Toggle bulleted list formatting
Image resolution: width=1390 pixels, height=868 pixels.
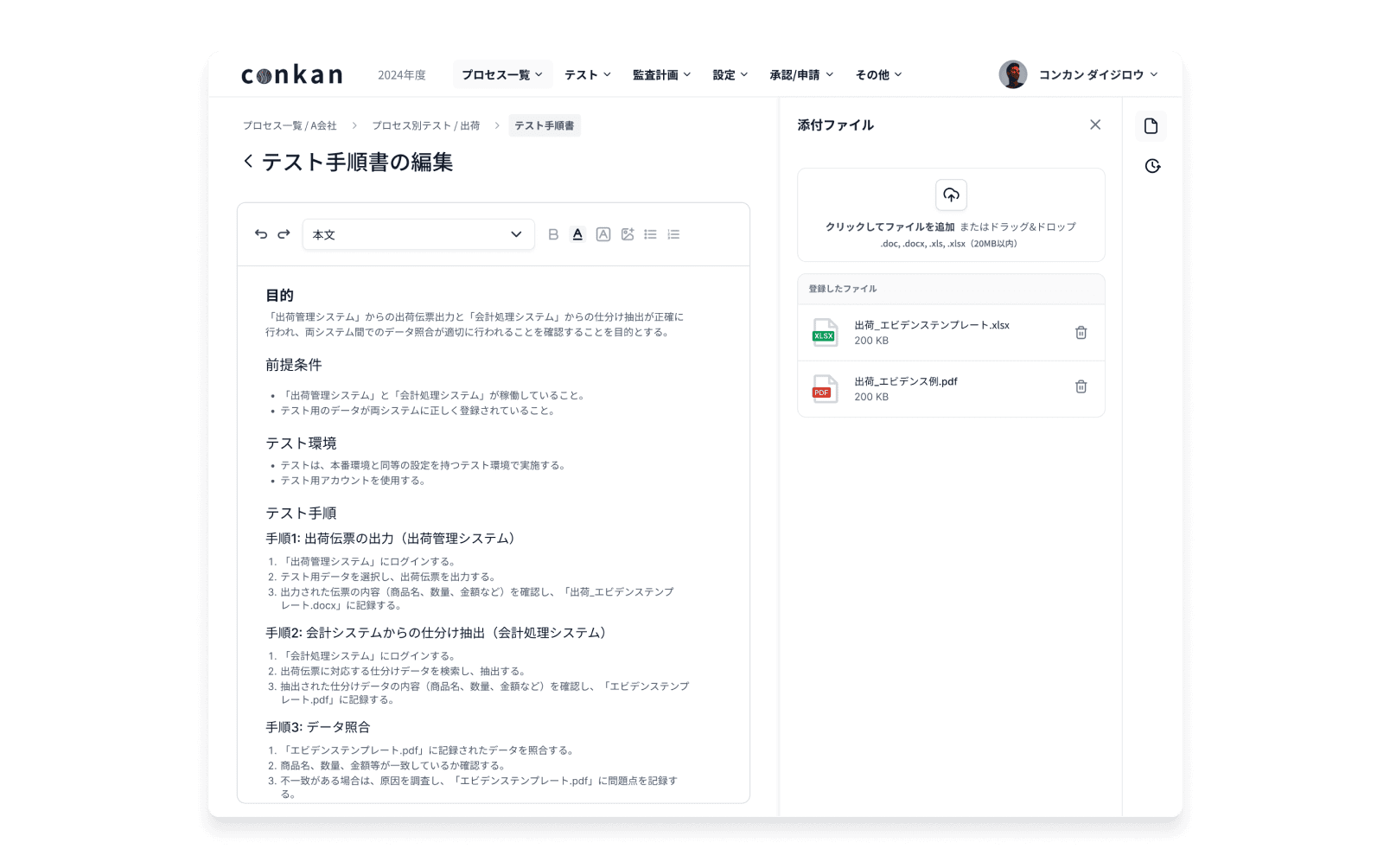click(x=650, y=234)
